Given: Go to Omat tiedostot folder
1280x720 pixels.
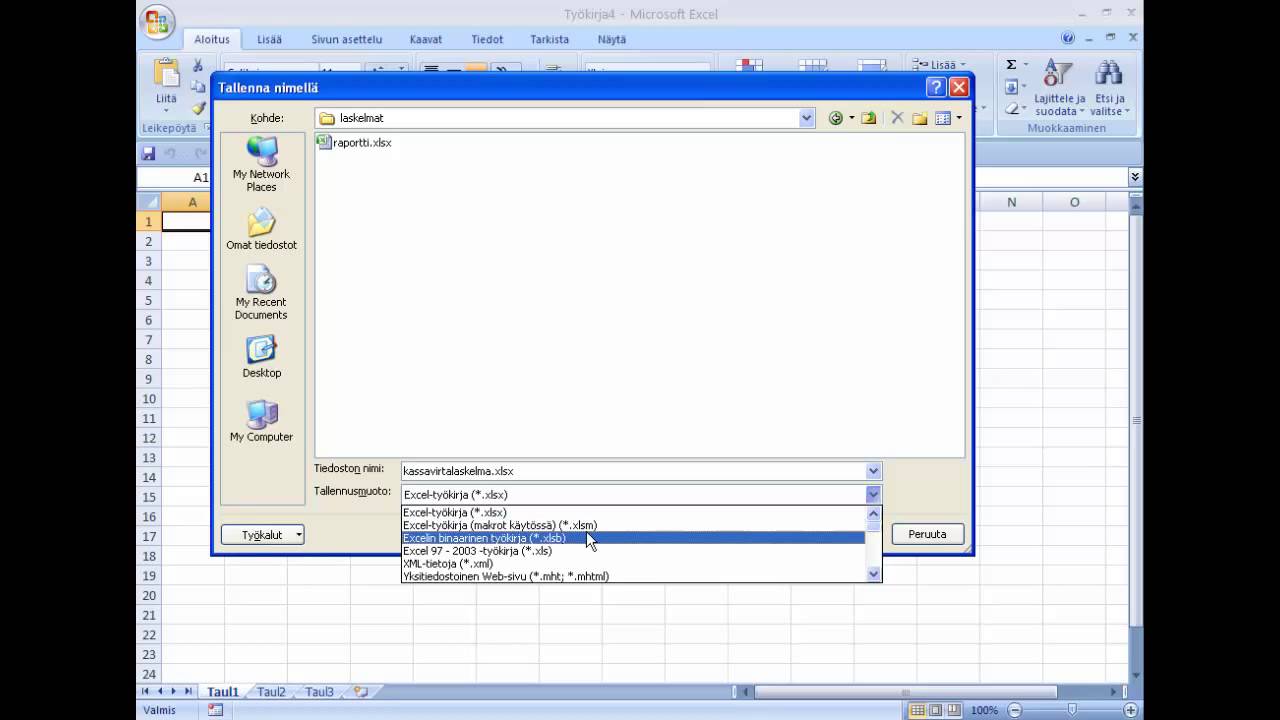Looking at the screenshot, I should (x=261, y=229).
